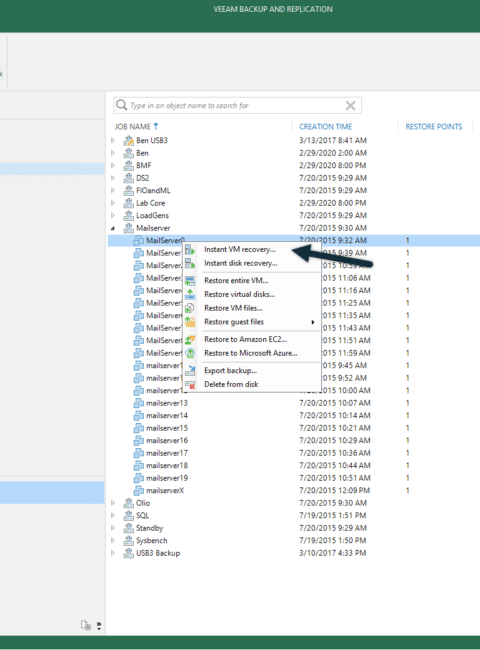The width and height of the screenshot is (480, 650).
Task: Click the USB3 Backup job icon
Action: pos(128,553)
